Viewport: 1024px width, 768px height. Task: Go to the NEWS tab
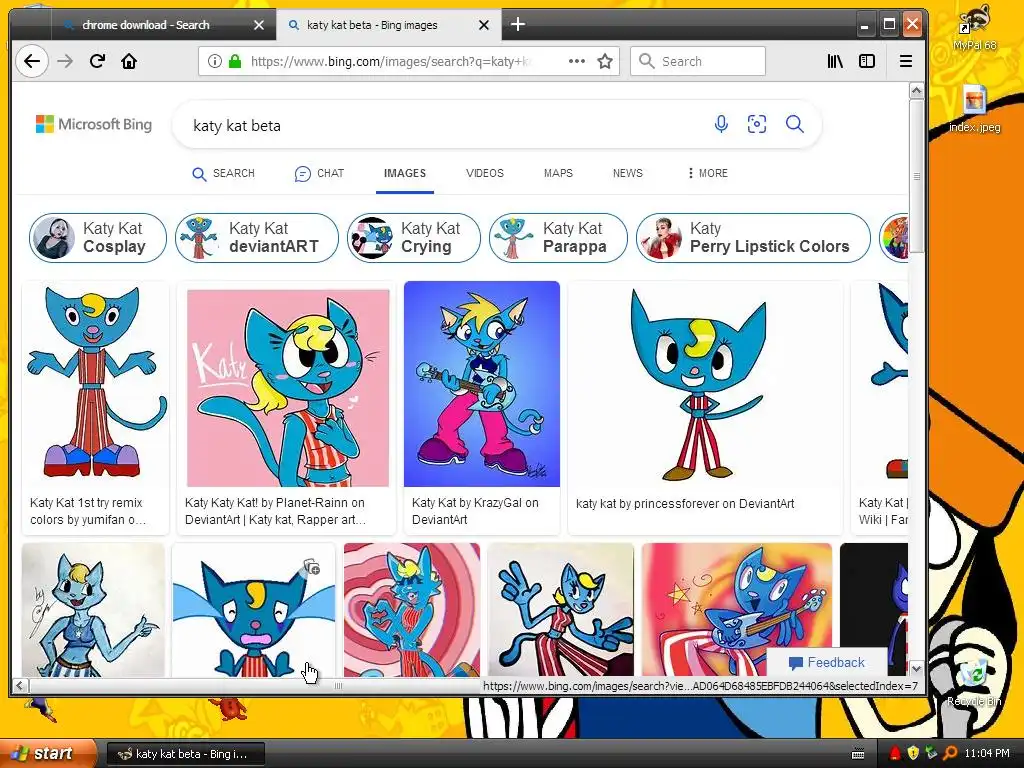(x=628, y=173)
